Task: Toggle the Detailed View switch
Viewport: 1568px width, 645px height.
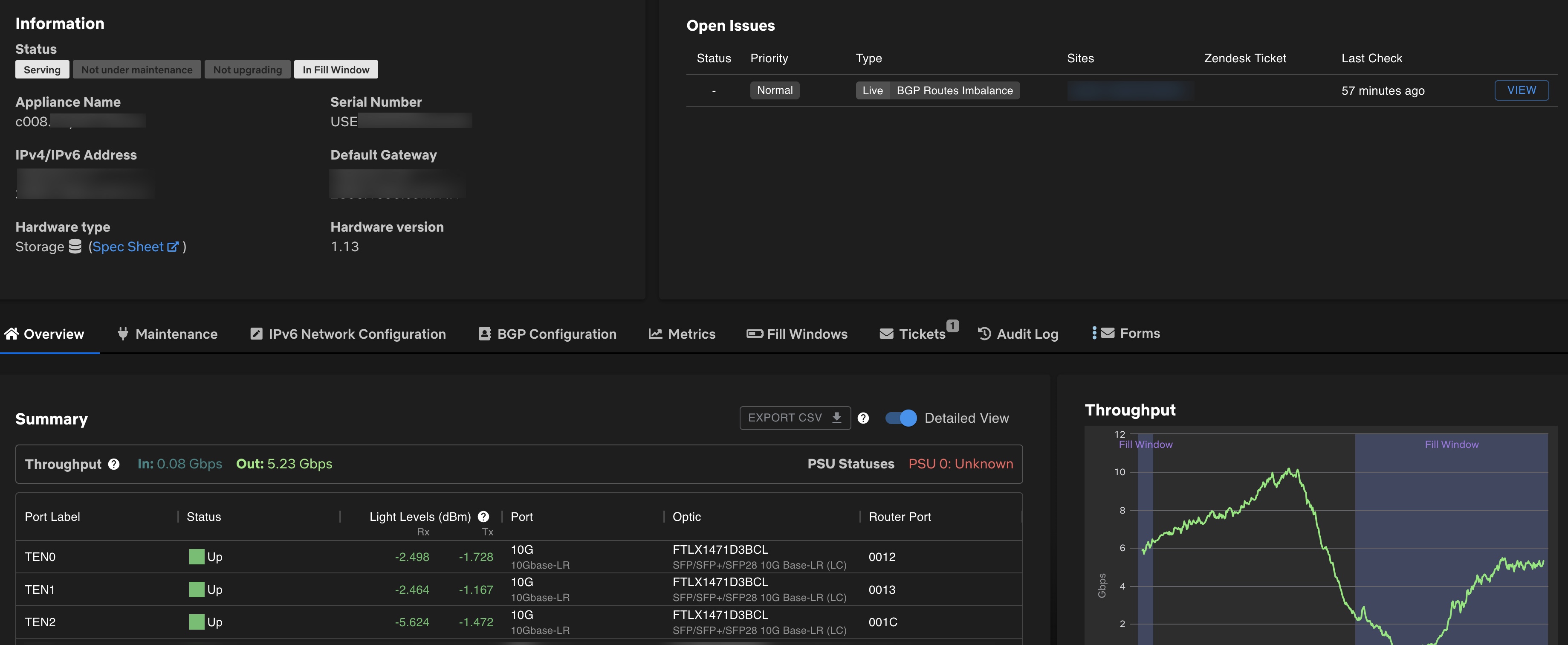Action: (x=901, y=418)
